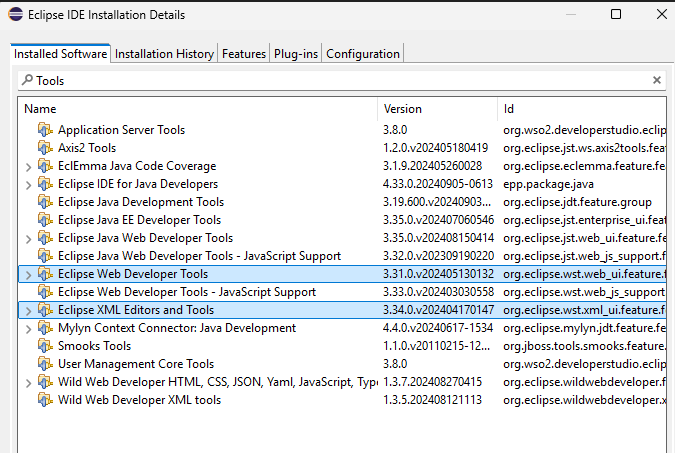
Task: Click the Mylyn Context Connector feature icon
Action: (45, 328)
